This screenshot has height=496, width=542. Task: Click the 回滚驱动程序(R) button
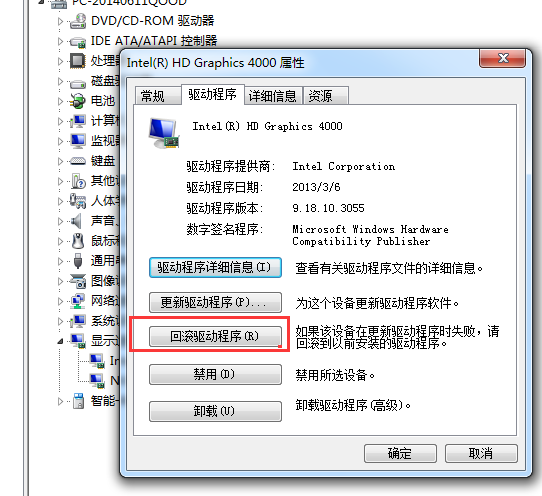(215, 336)
